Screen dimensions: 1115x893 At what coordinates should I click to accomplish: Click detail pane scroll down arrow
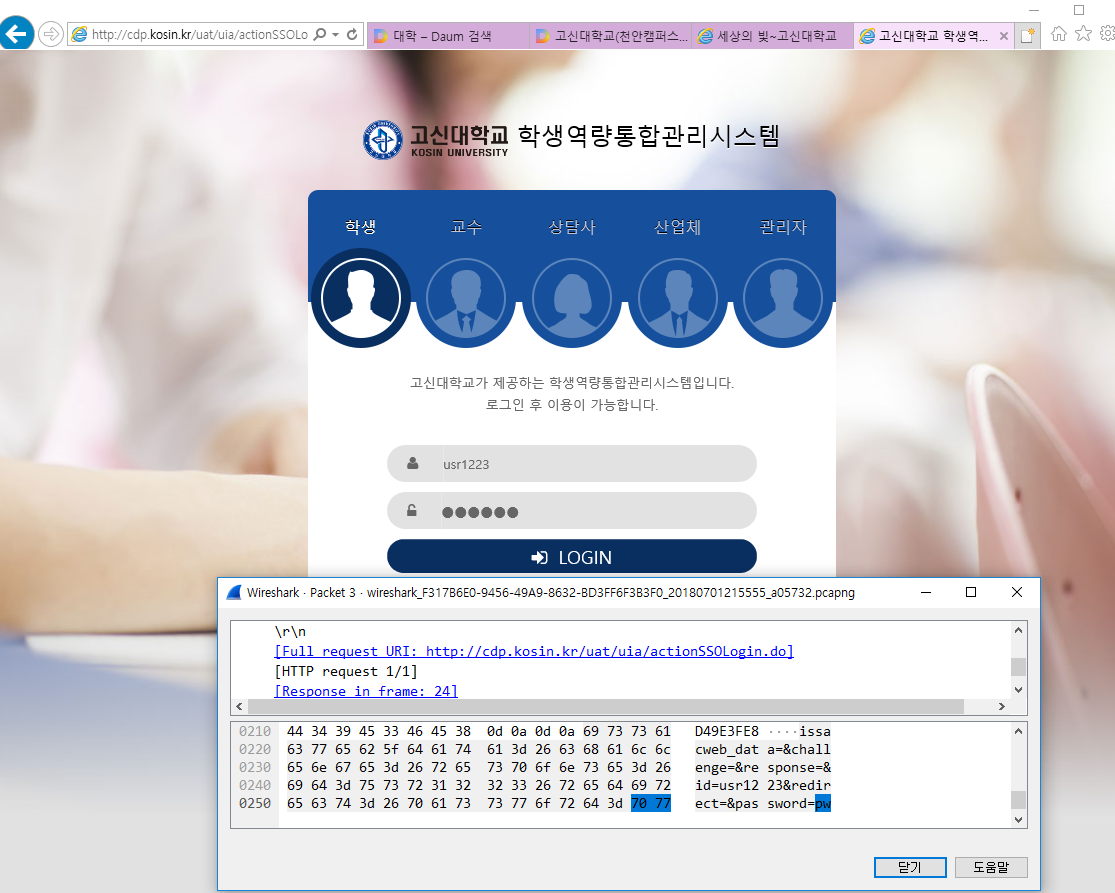[x=1018, y=690]
